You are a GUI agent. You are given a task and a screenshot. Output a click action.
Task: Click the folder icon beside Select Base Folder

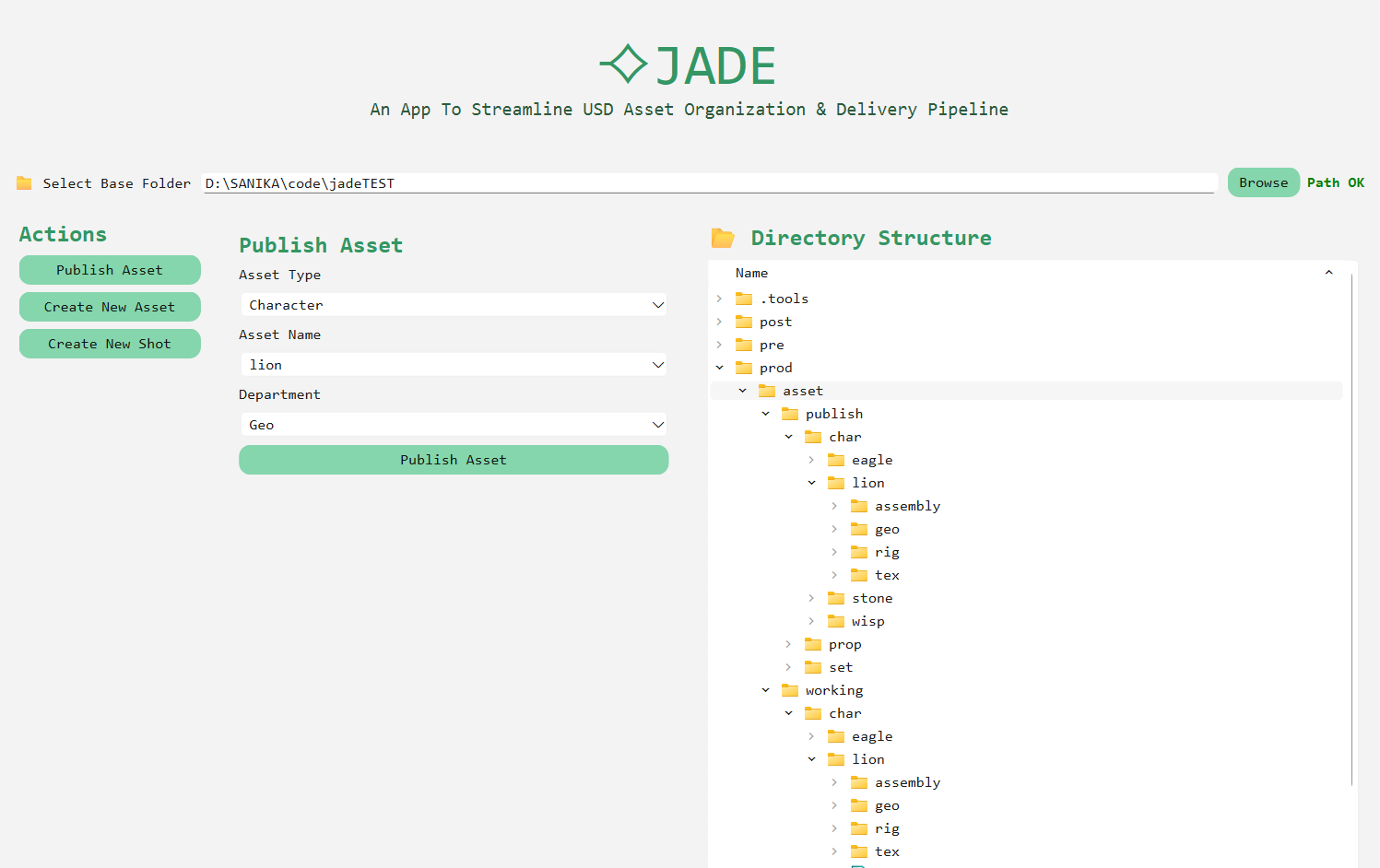click(x=24, y=183)
